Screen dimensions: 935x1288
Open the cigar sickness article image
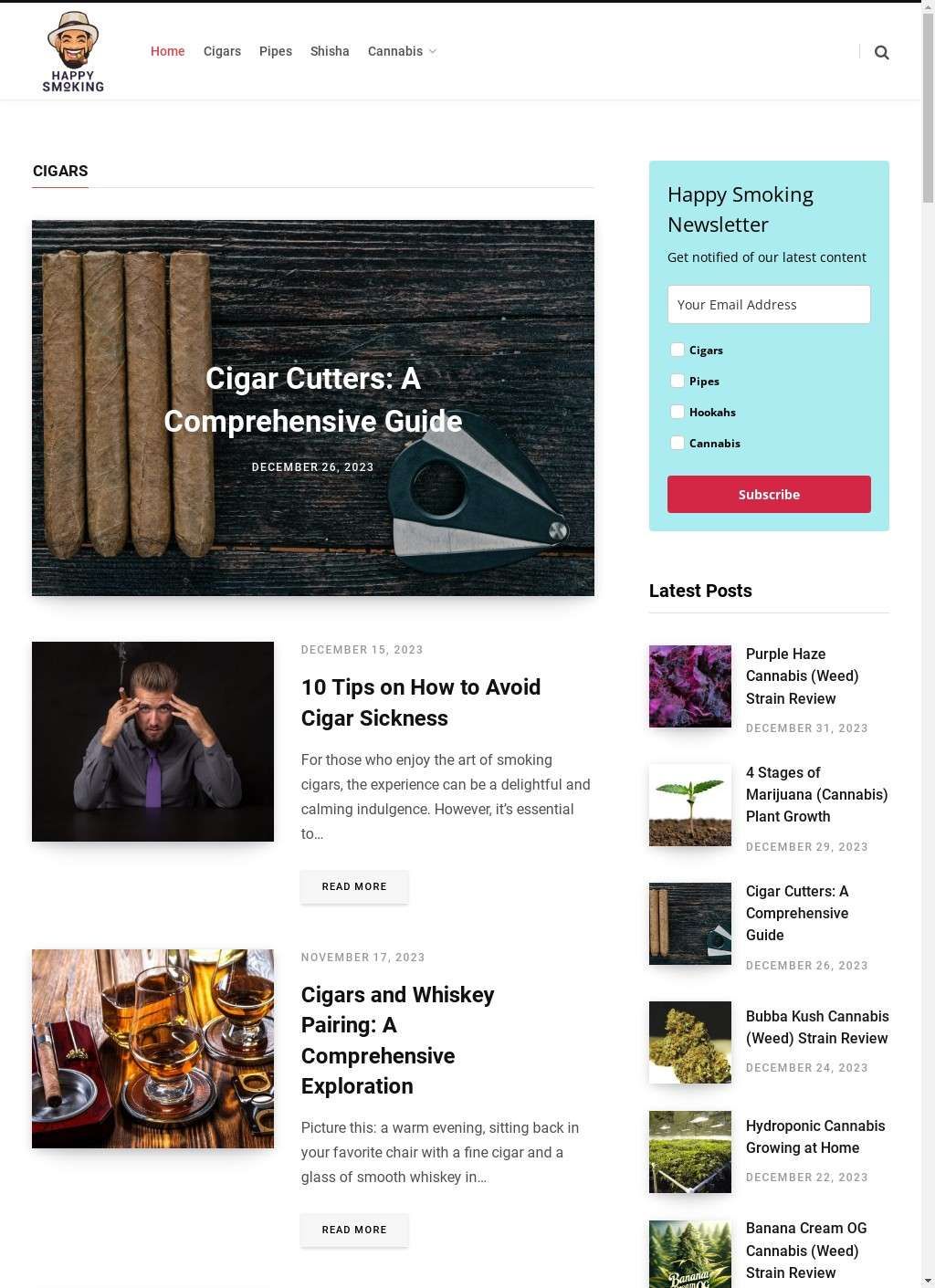tap(152, 741)
